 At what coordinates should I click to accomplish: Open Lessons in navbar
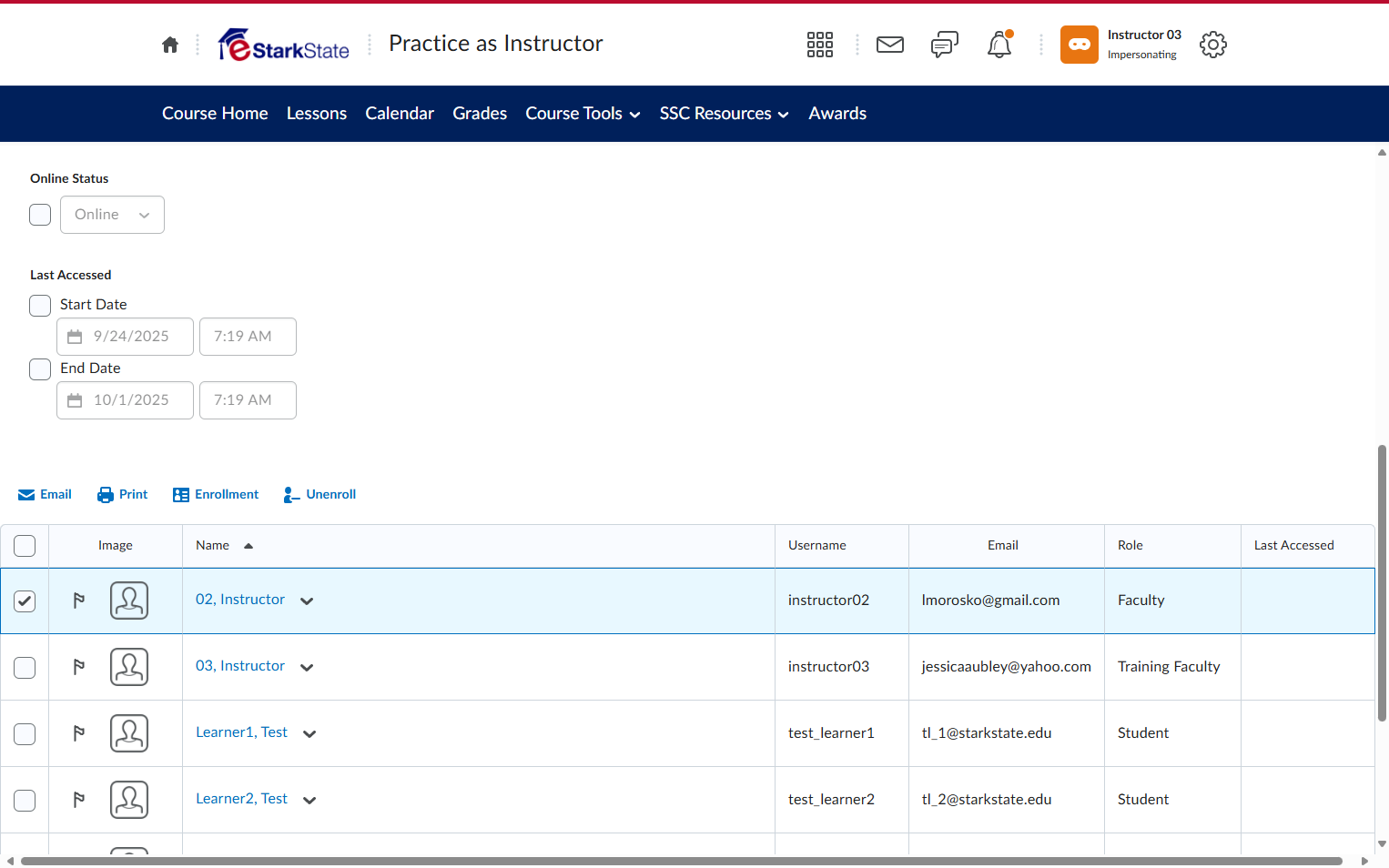pyautogui.click(x=317, y=114)
